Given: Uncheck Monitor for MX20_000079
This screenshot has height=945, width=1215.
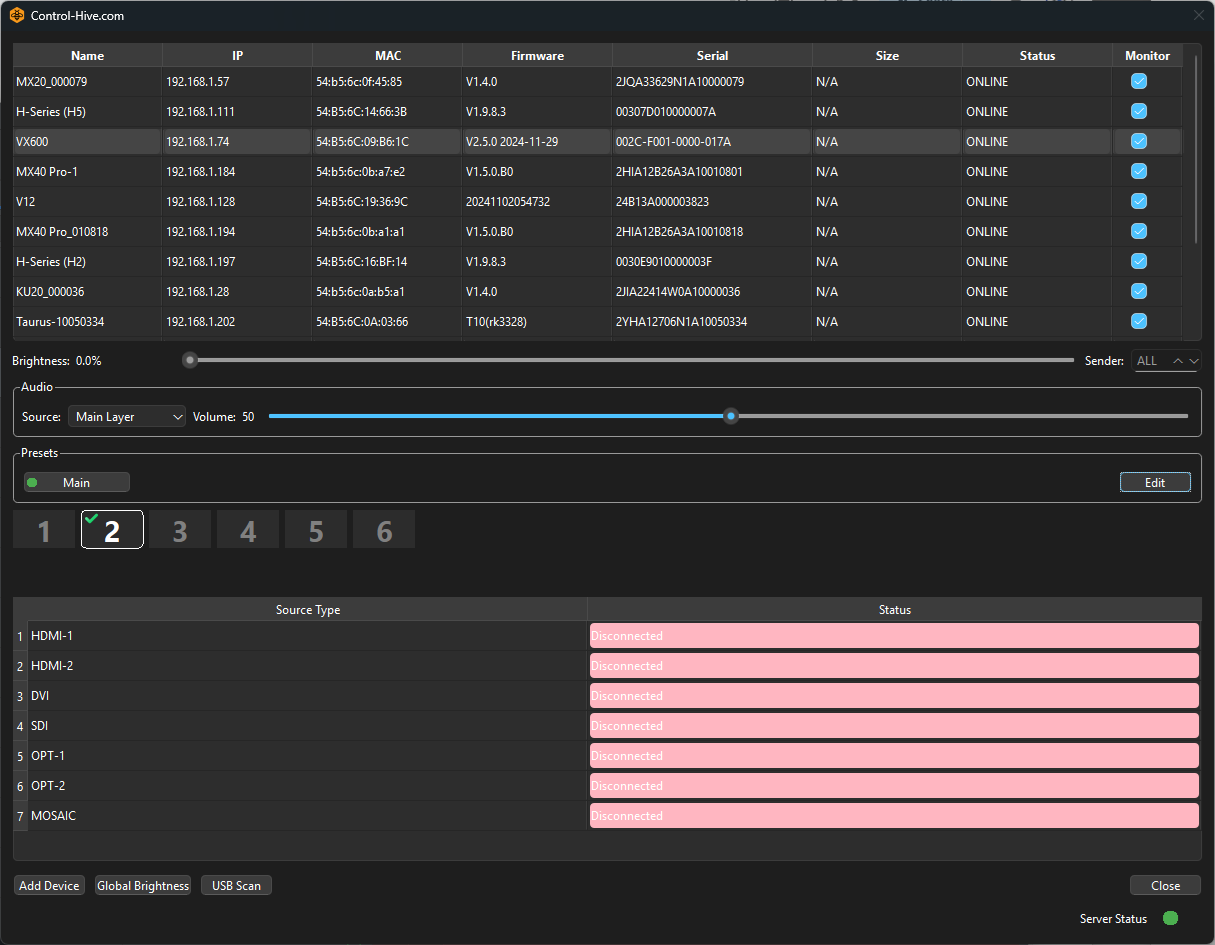Looking at the screenshot, I should [x=1138, y=82].
